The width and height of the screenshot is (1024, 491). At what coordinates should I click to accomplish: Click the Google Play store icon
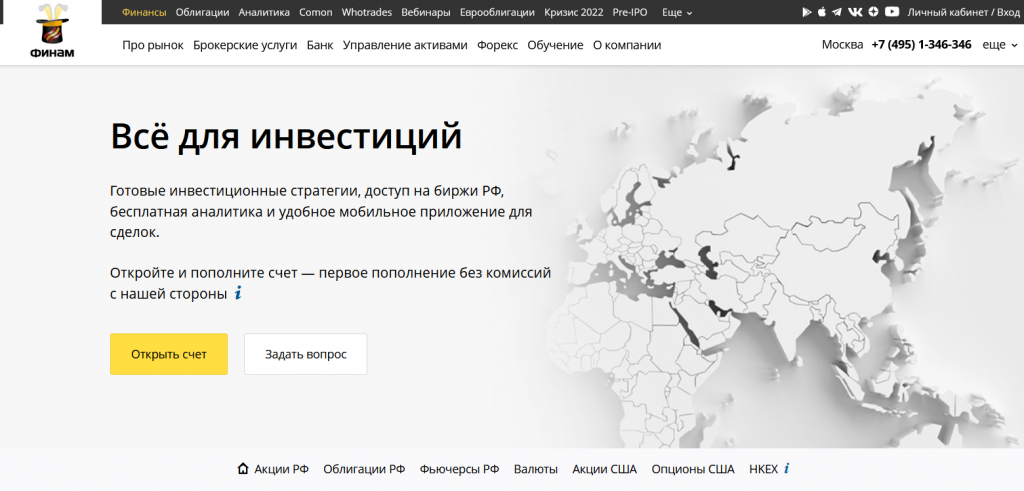(x=807, y=12)
